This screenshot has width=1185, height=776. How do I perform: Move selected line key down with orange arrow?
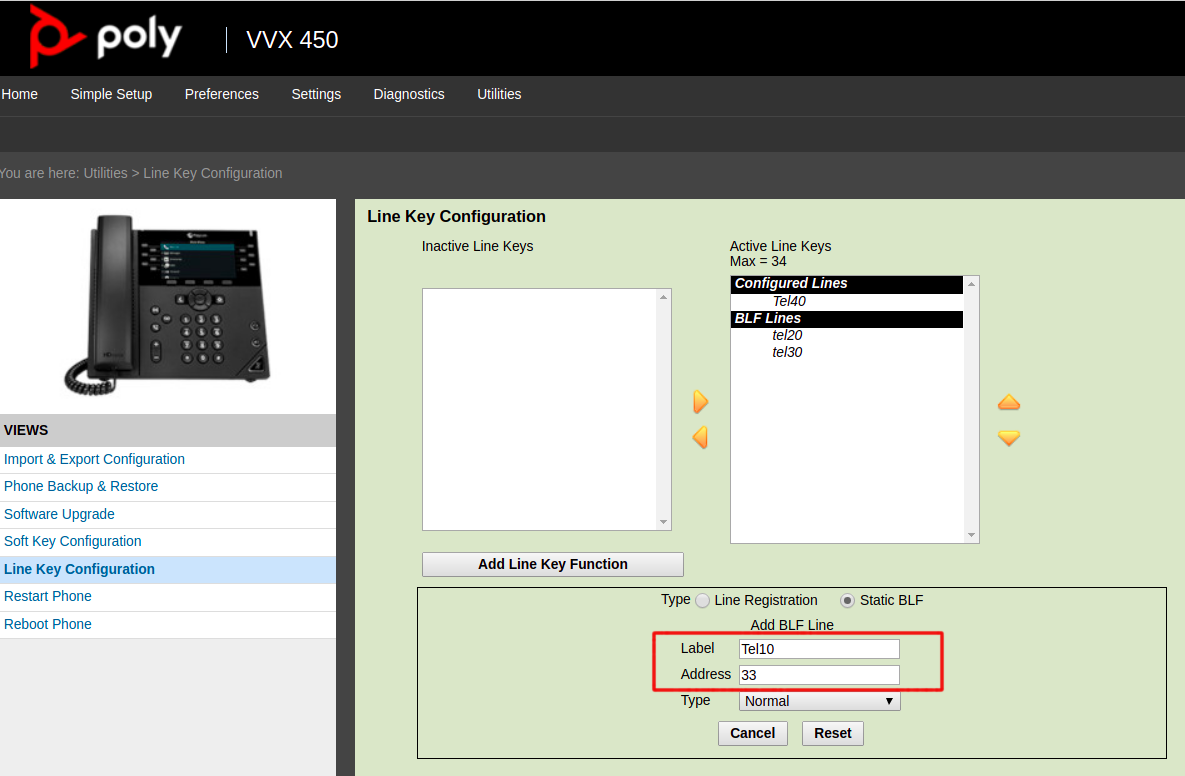point(1009,438)
